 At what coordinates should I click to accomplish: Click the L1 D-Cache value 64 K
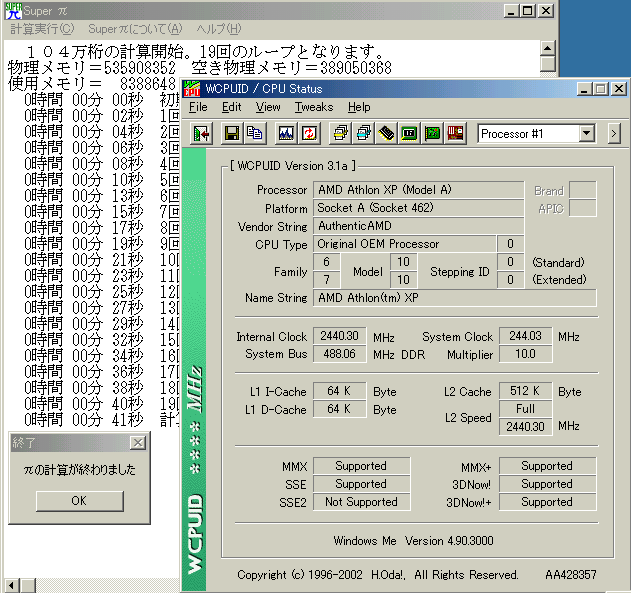(340, 409)
